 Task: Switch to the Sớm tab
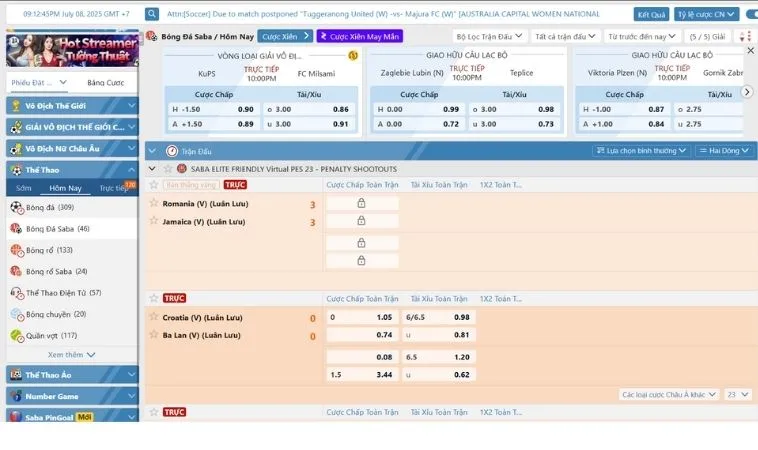(x=24, y=188)
